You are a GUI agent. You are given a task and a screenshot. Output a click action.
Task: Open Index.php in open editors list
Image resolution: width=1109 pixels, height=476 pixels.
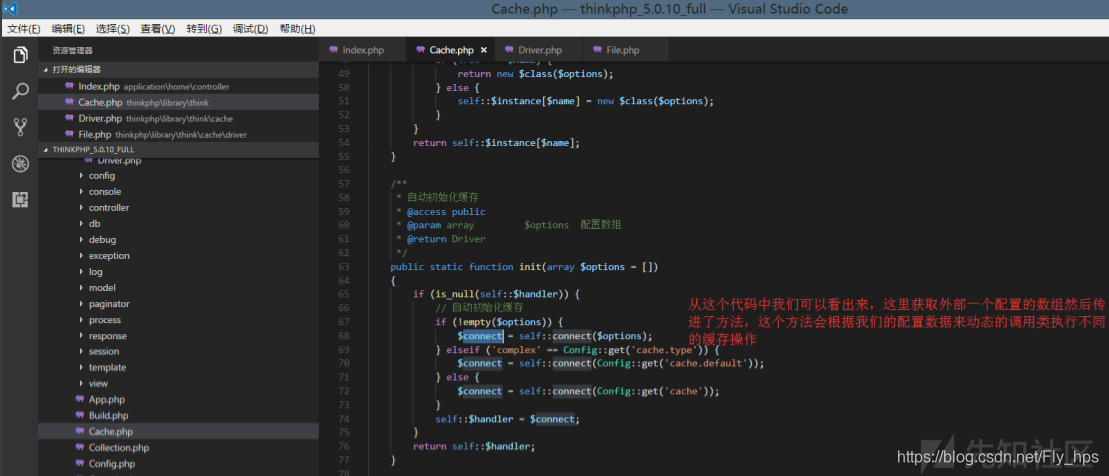pos(178,86)
